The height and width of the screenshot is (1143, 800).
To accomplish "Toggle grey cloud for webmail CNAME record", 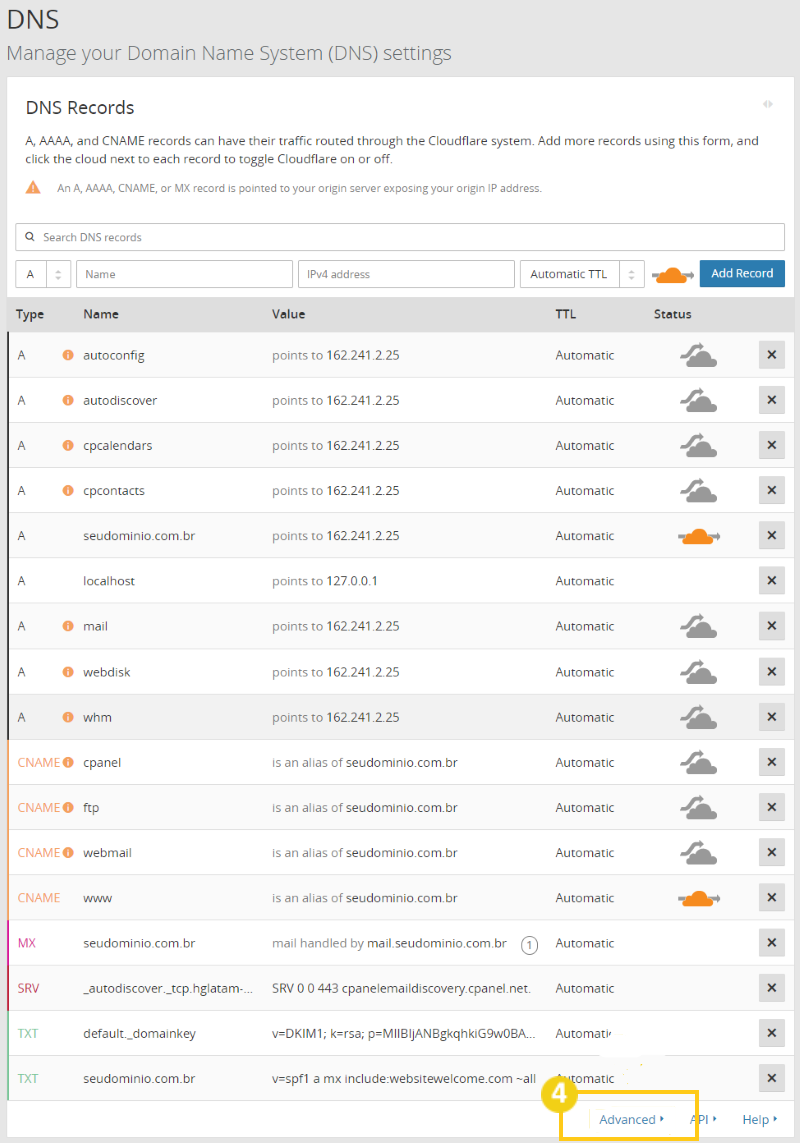I will point(699,852).
